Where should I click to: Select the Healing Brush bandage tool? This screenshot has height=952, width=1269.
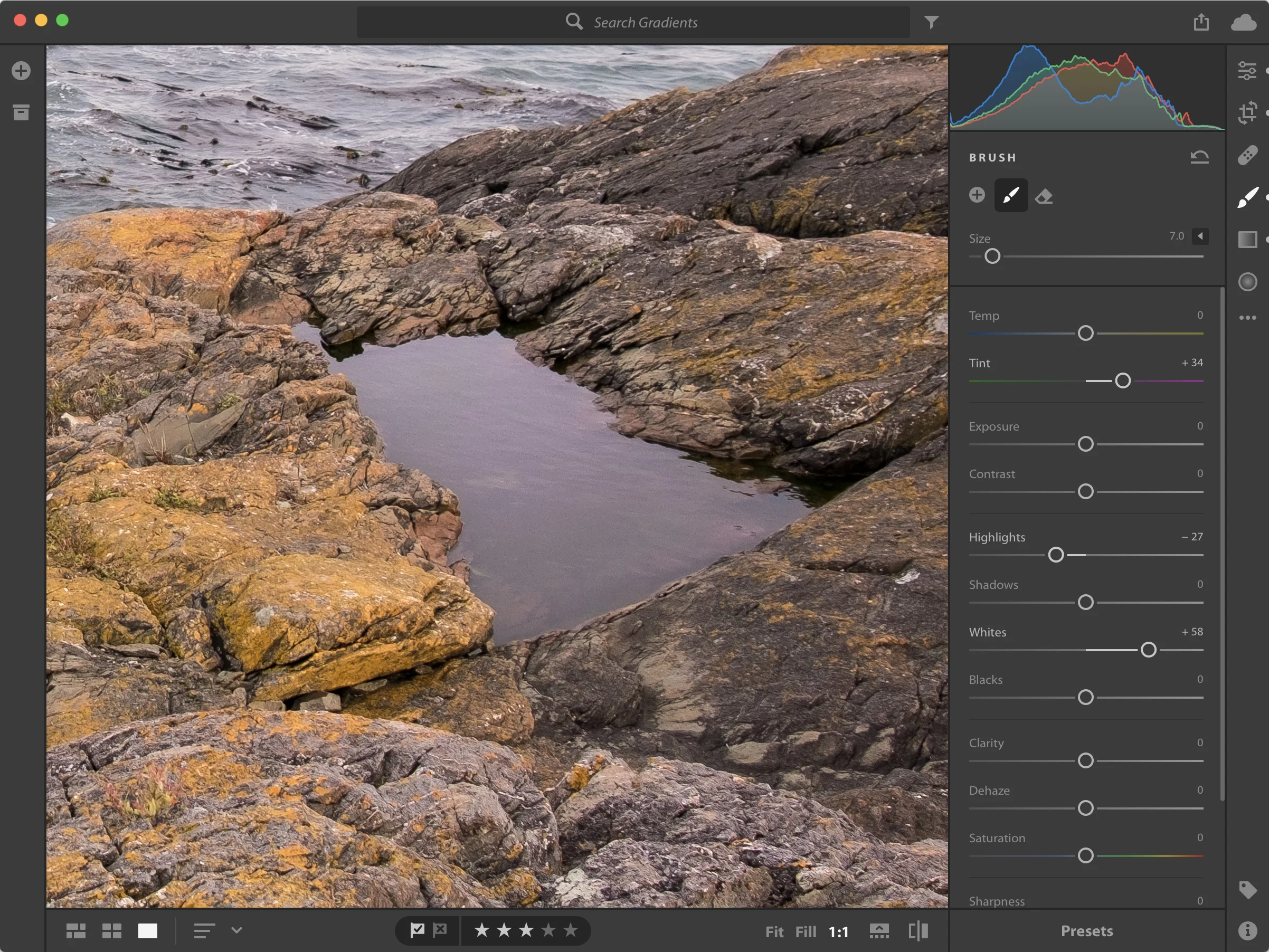(x=1247, y=155)
